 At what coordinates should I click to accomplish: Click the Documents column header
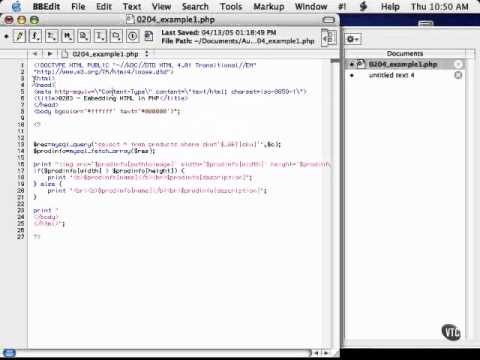point(405,53)
